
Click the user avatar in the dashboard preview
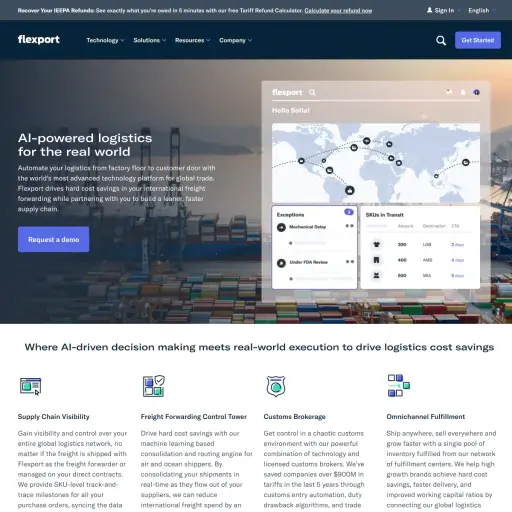[x=476, y=92]
